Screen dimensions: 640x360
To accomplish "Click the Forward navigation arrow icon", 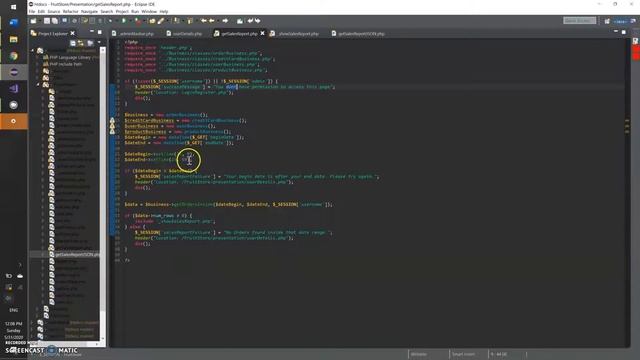I will tap(224, 21).
